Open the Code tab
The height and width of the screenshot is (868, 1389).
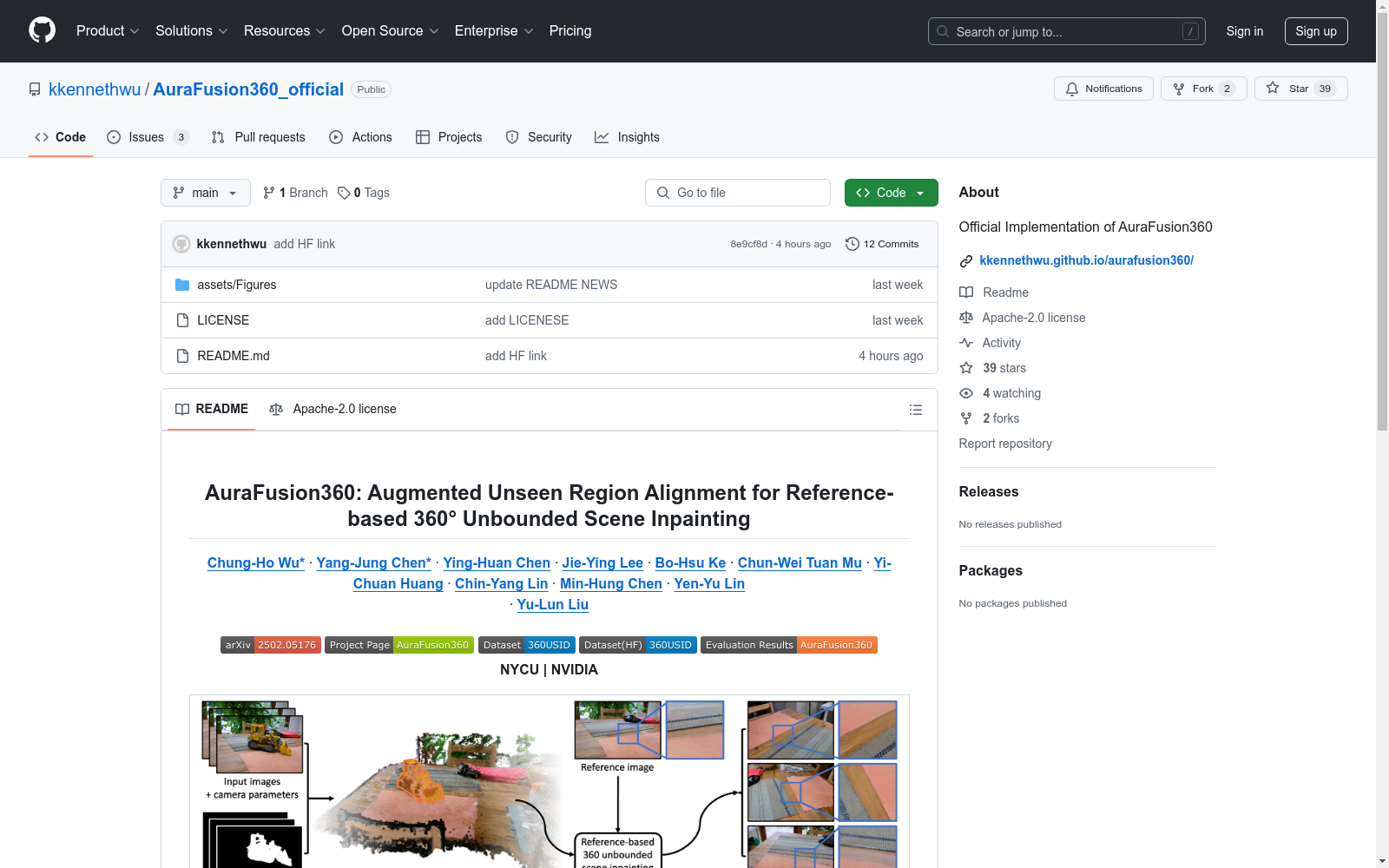click(61, 137)
